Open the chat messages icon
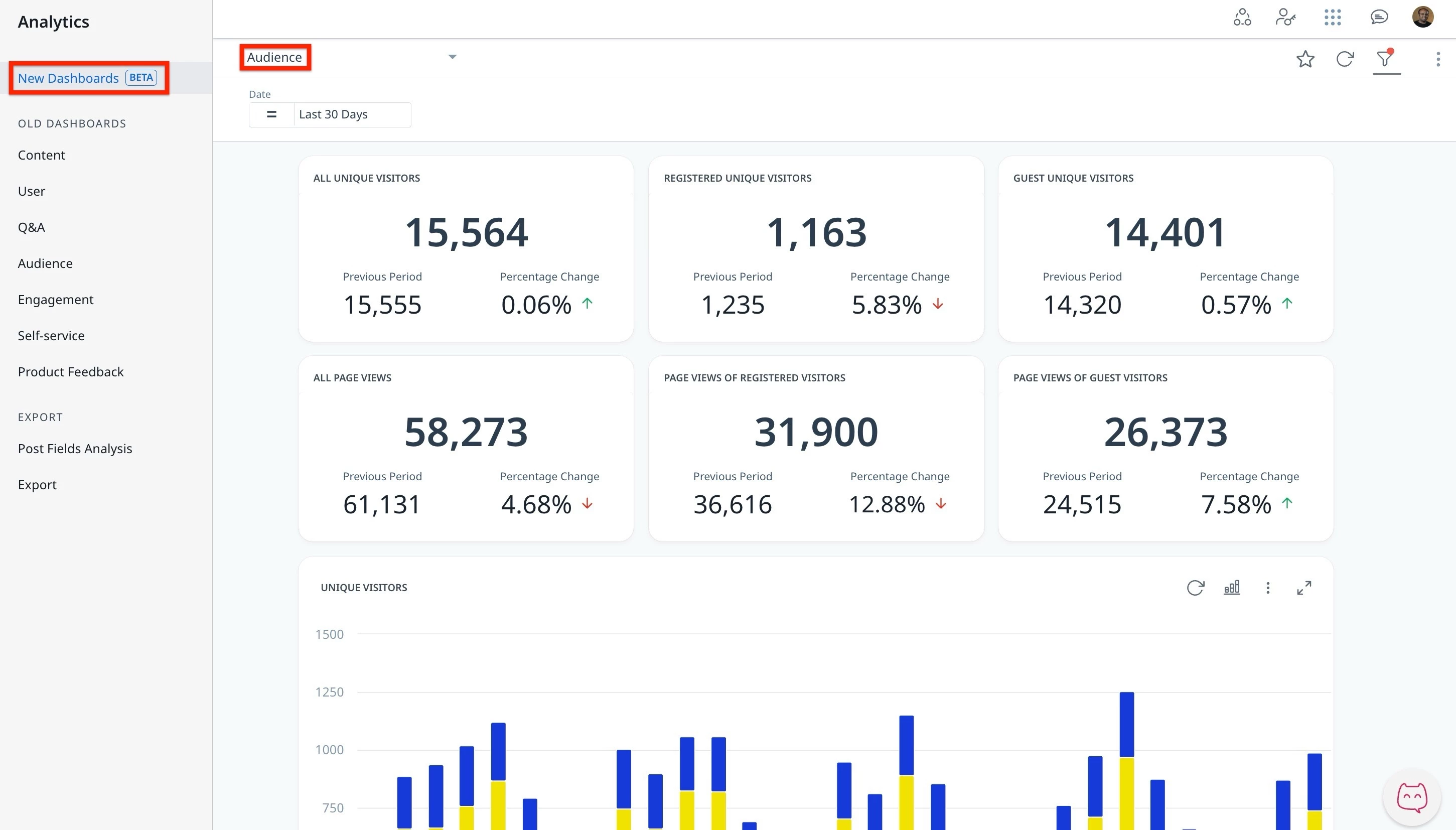Viewport: 1456px width, 830px height. 1379,17
